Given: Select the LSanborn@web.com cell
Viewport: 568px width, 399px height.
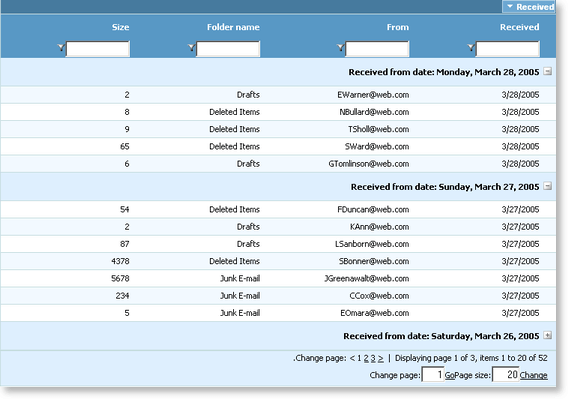Looking at the screenshot, I should point(372,244).
